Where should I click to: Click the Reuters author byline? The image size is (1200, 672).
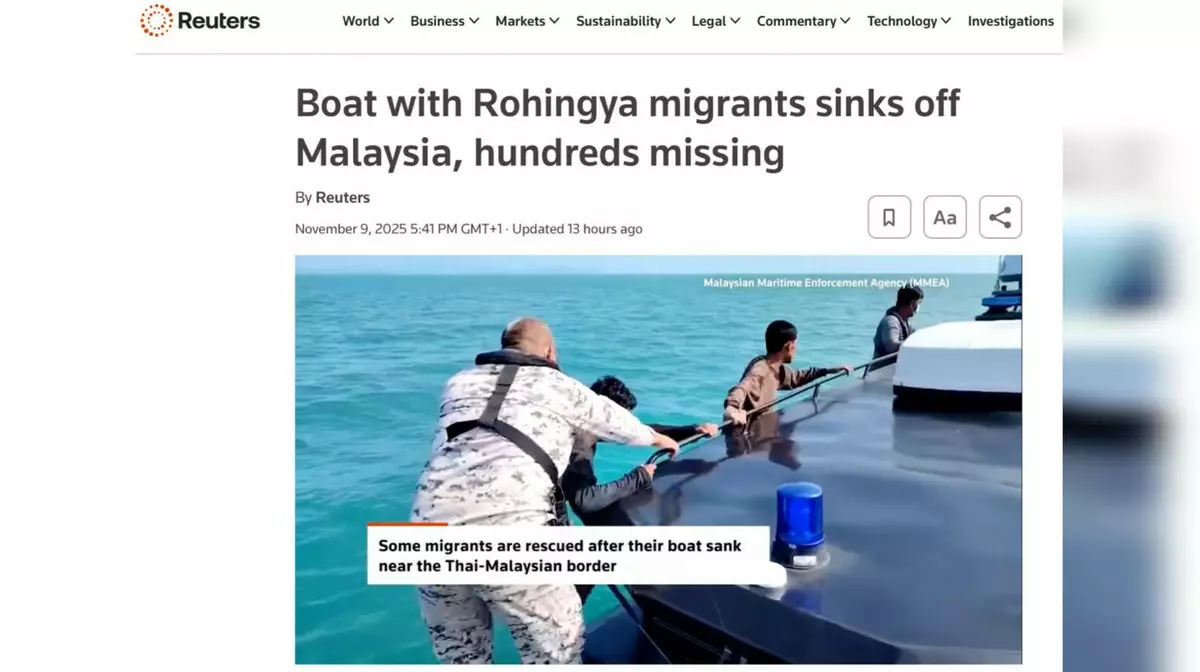[343, 197]
